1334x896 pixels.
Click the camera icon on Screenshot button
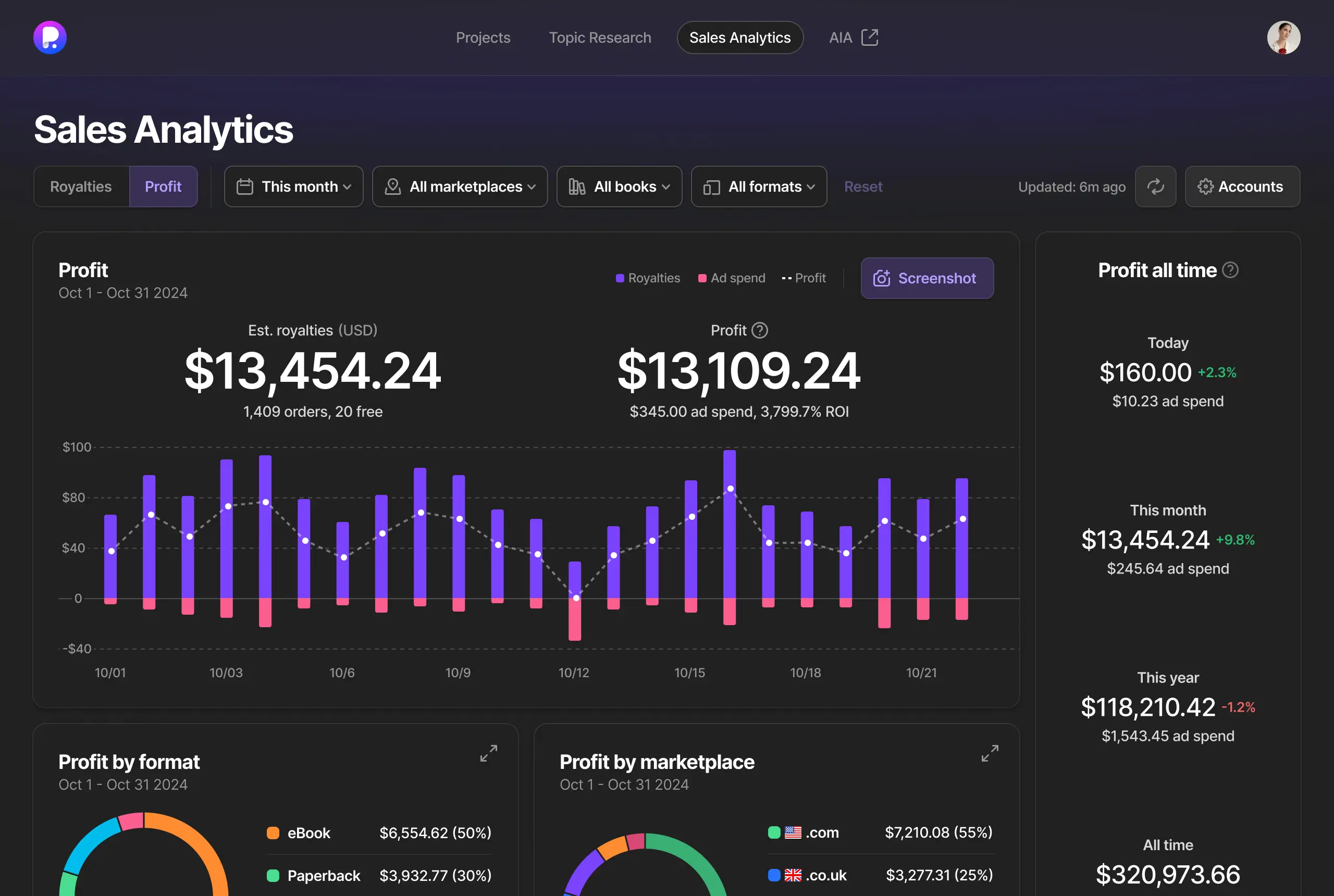(881, 278)
